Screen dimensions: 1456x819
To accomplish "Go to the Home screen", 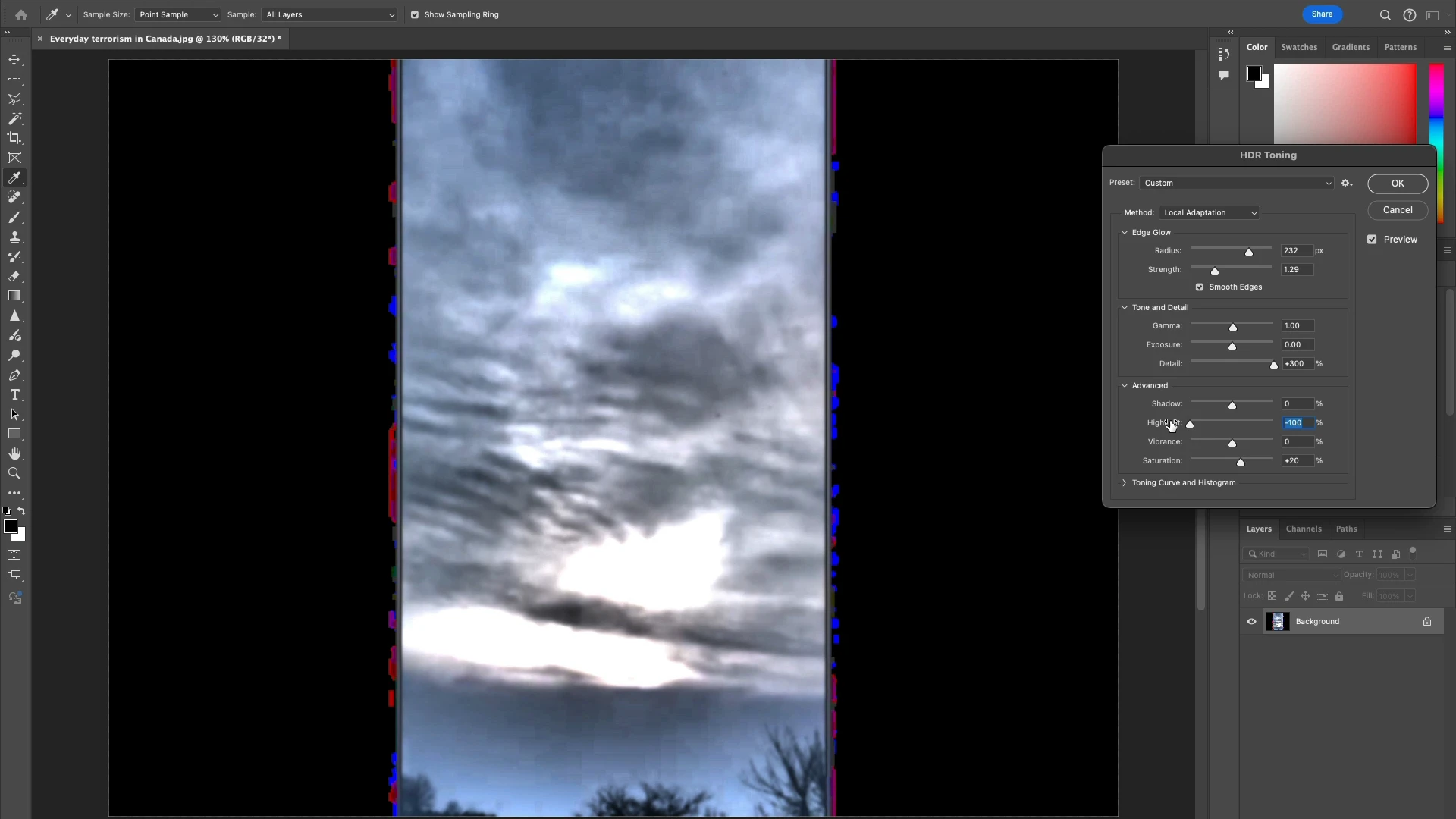I will point(21,14).
